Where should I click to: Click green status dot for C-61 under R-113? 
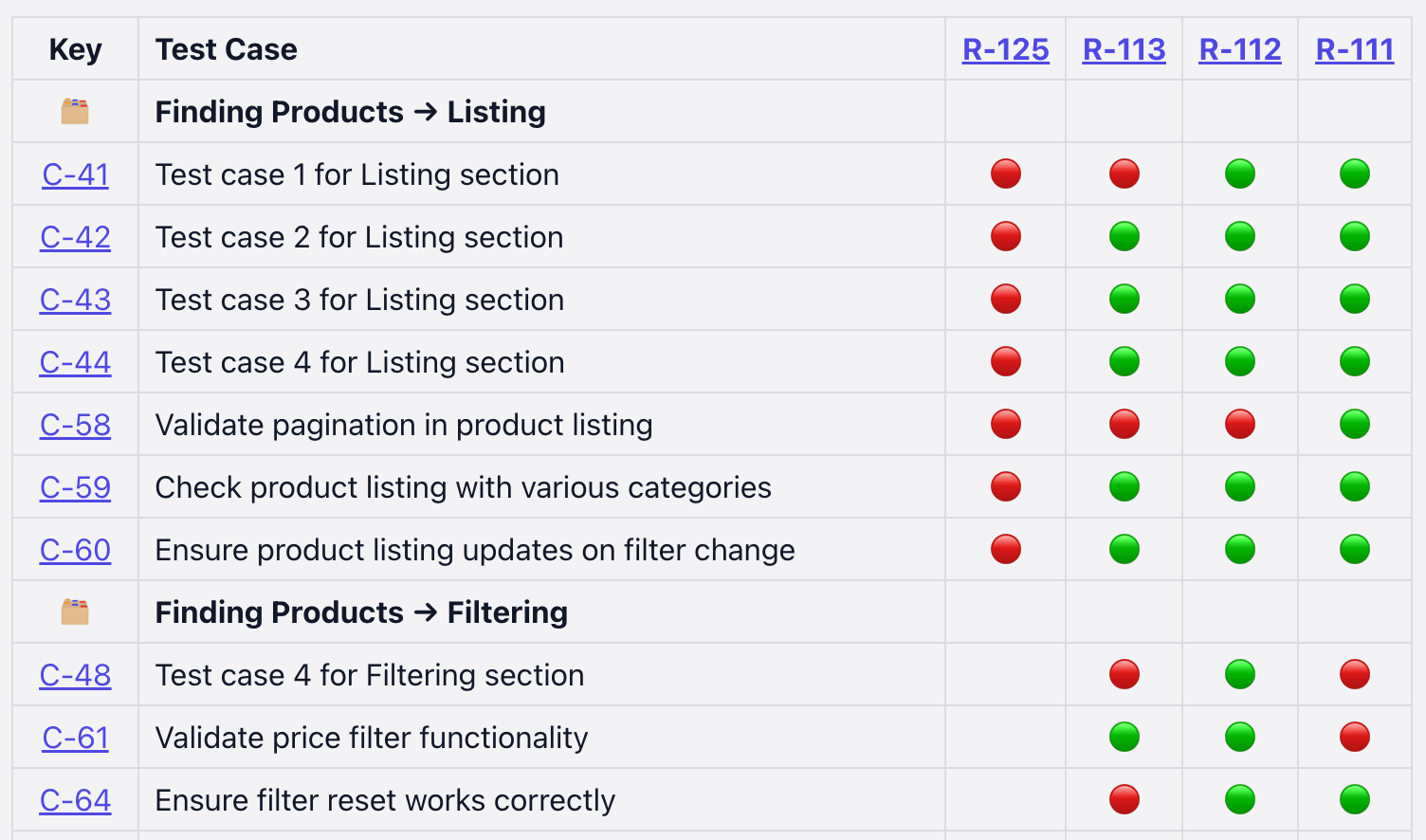pos(1124,738)
